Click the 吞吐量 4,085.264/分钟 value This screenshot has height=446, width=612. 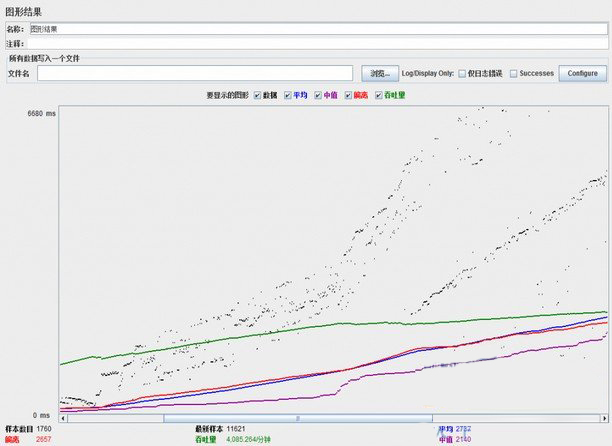click(x=248, y=440)
